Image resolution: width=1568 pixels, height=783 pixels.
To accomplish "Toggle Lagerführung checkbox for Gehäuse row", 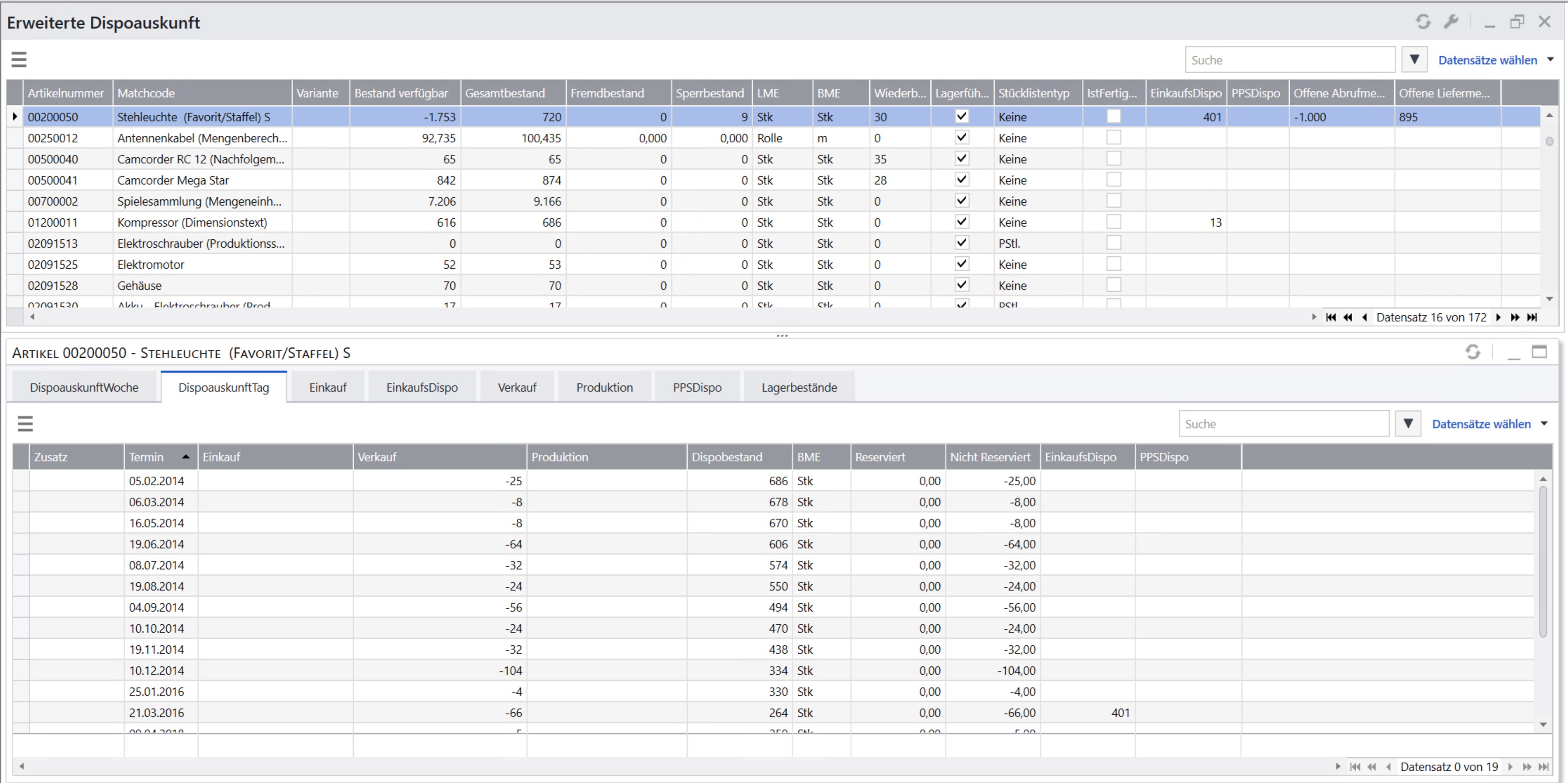I will 962,285.
